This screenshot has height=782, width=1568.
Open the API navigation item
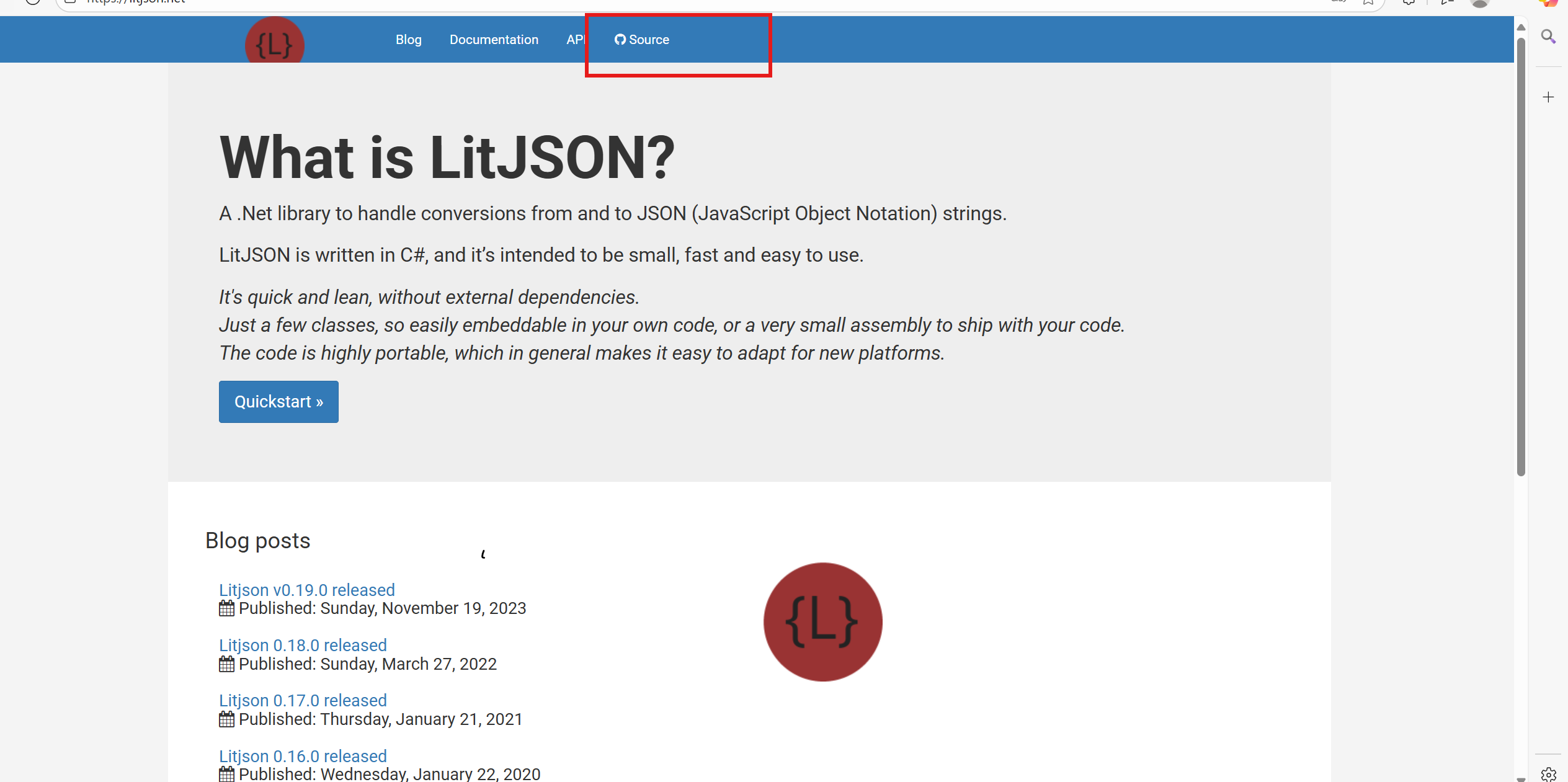[x=575, y=40]
